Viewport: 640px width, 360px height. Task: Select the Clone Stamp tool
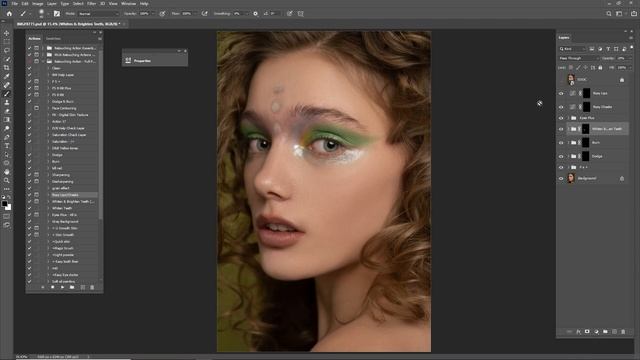point(7,102)
